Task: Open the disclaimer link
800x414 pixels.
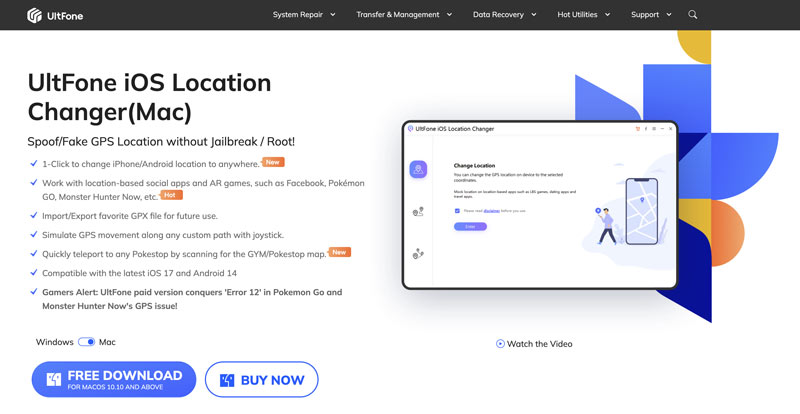Action: 491,211
